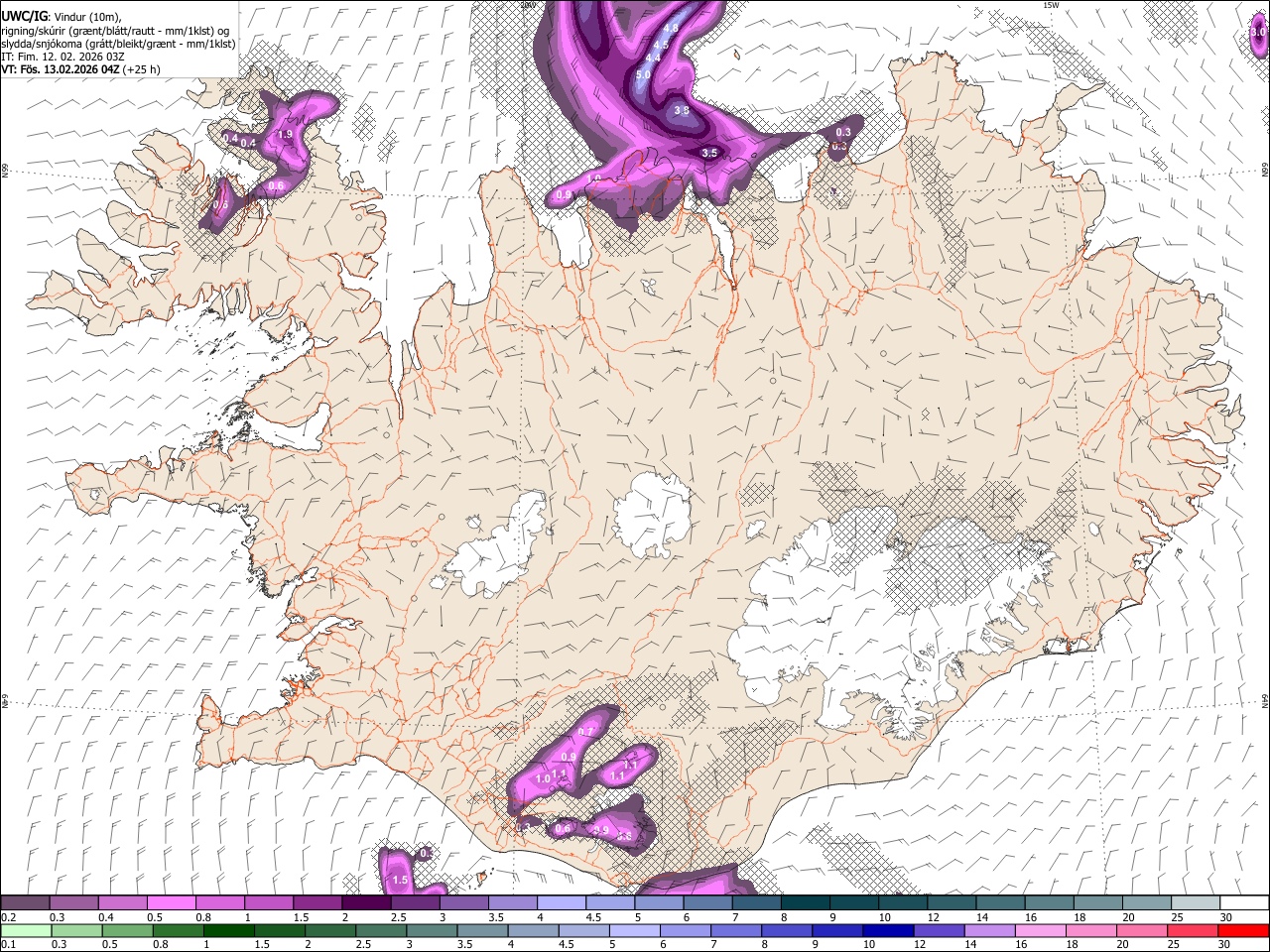
Task: Click the 5.0 precipitation value on the map
Action: (643, 75)
